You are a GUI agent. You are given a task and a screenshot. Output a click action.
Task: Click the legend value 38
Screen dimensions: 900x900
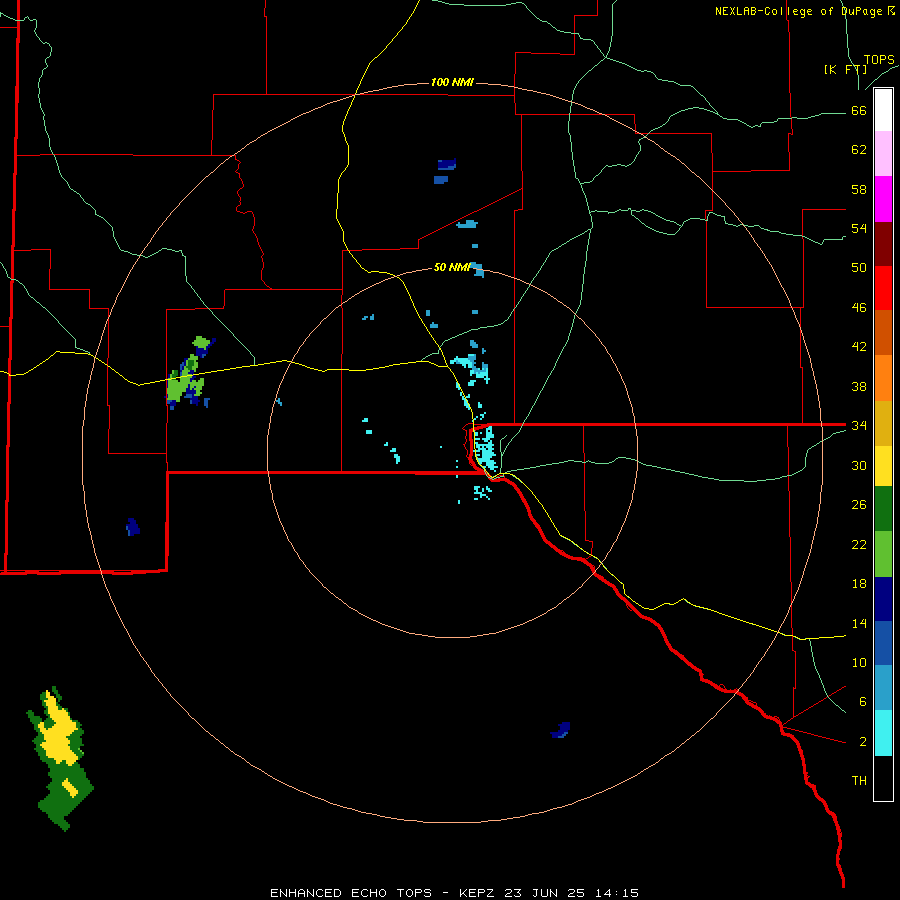click(859, 386)
